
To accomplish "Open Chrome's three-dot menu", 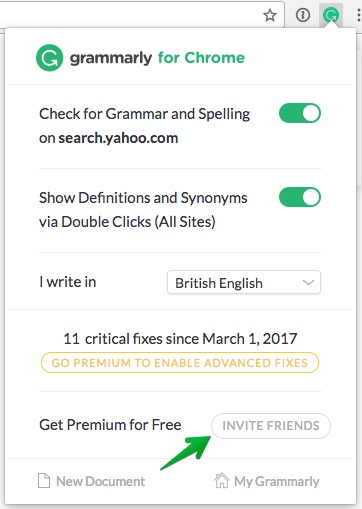I will 358,15.
